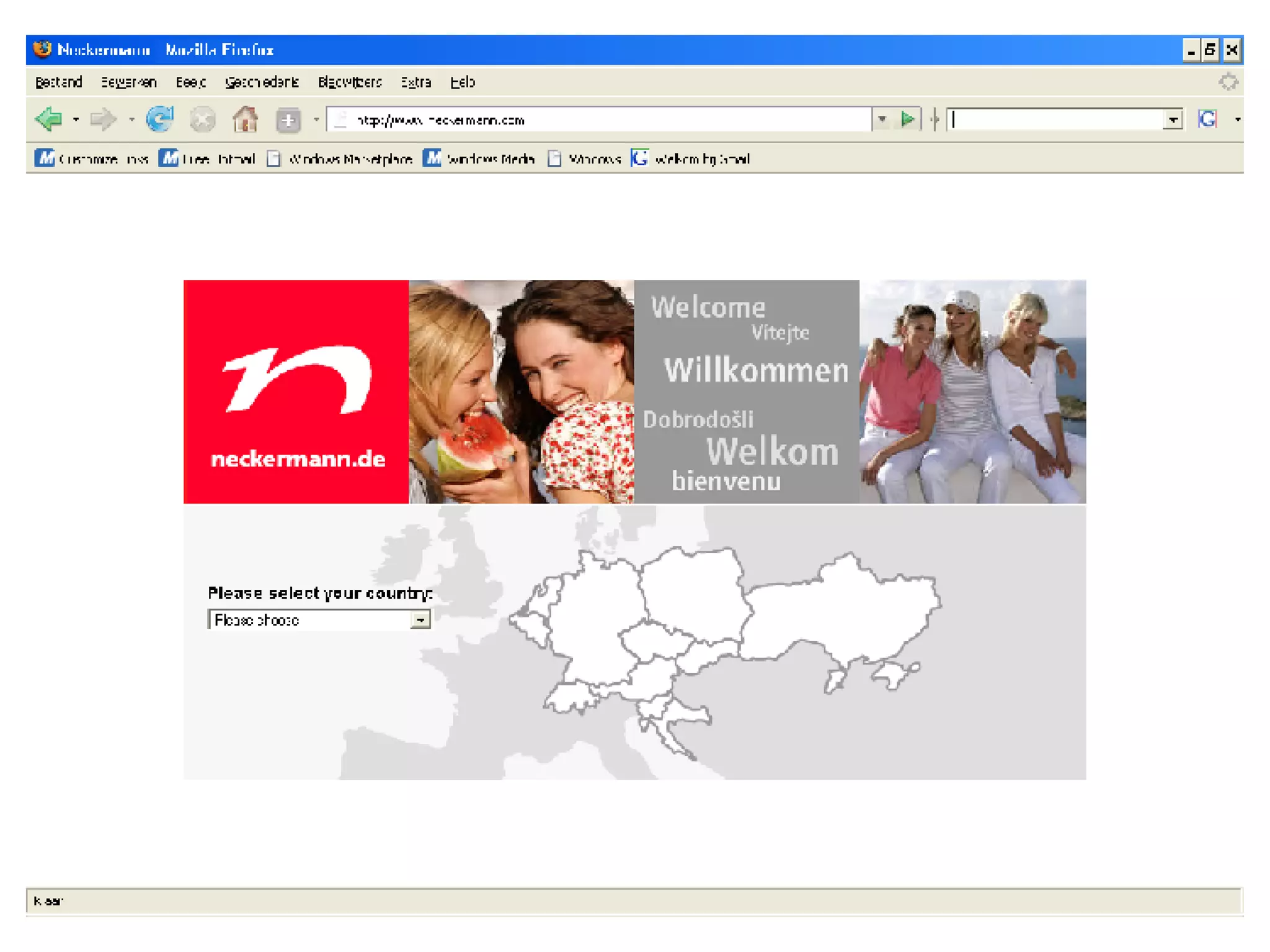Reload the page with the refresh icon

click(x=159, y=119)
